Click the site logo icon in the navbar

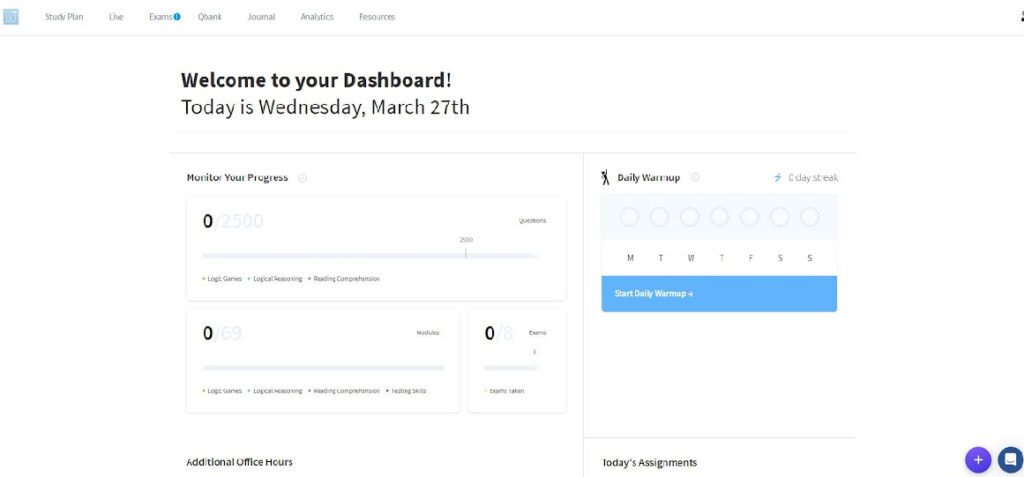point(10,17)
